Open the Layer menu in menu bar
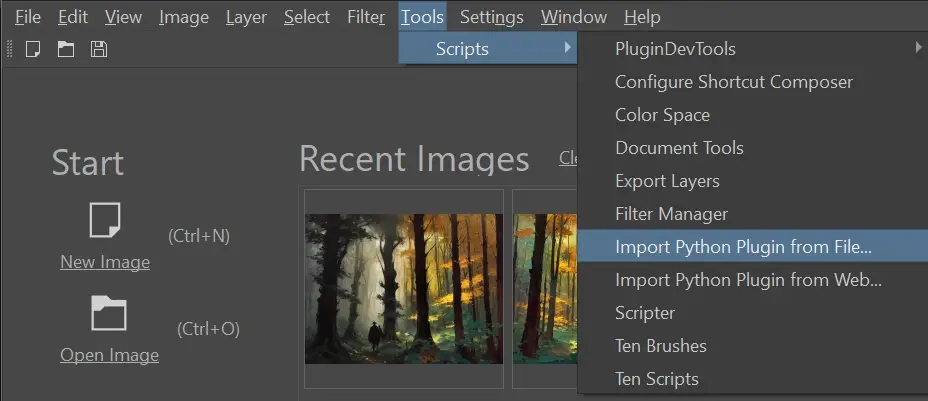Image resolution: width=928 pixels, height=401 pixels. 246,17
